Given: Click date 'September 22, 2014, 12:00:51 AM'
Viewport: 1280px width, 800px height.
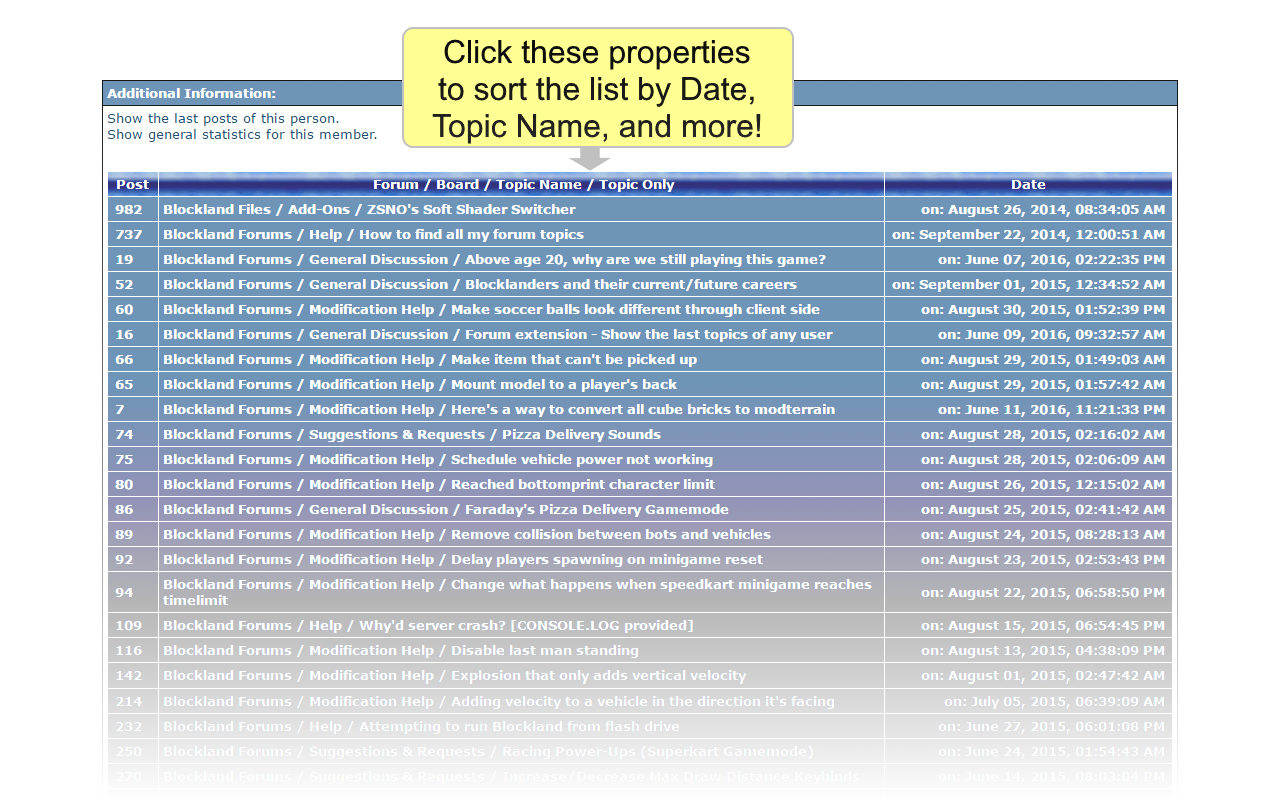Looking at the screenshot, I should (1042, 234).
